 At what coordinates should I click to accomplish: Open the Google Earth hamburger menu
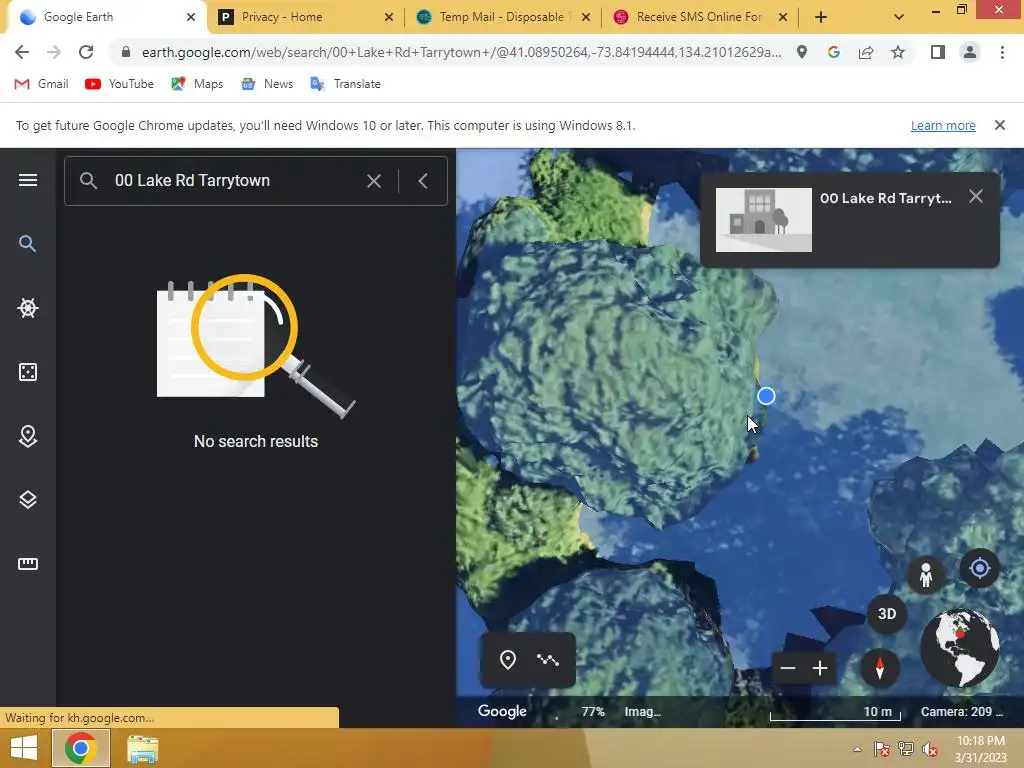coord(27,180)
